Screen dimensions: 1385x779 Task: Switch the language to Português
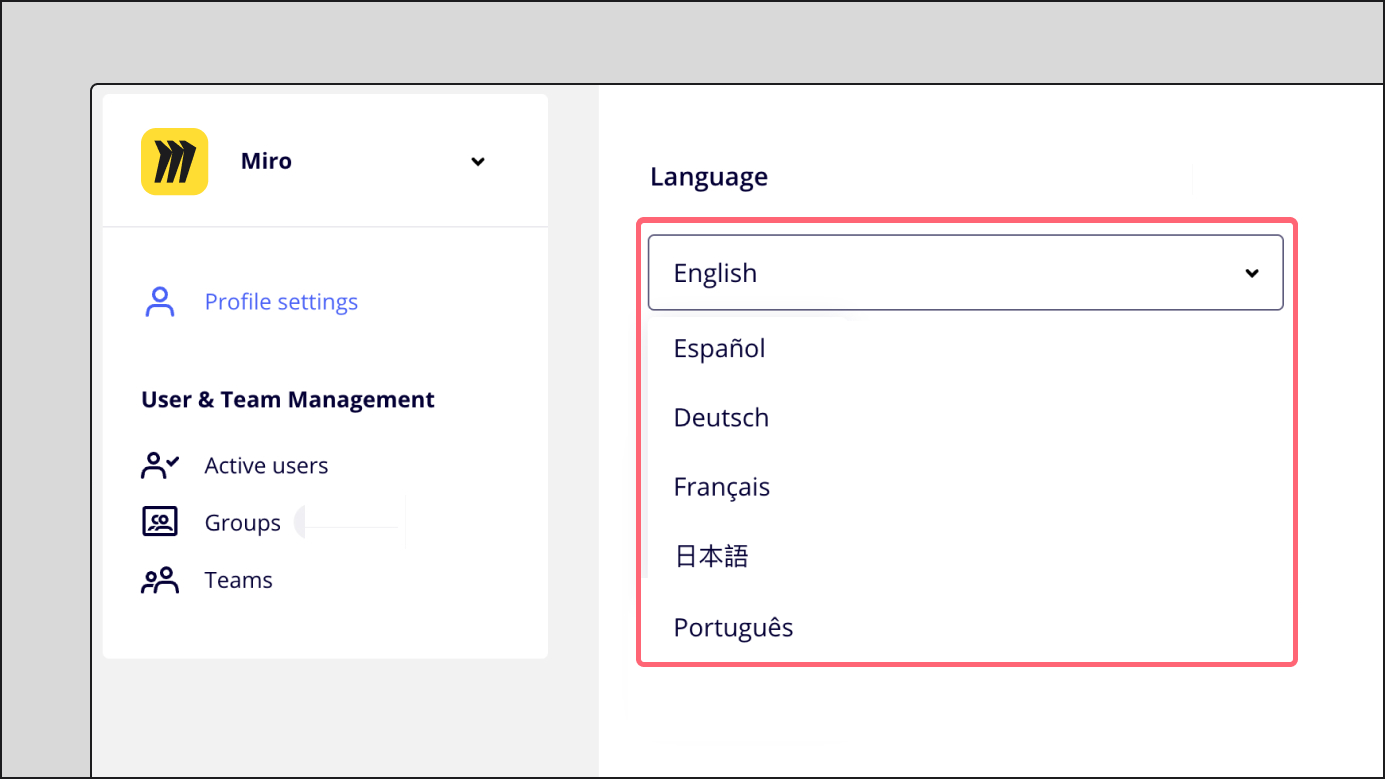click(x=733, y=628)
